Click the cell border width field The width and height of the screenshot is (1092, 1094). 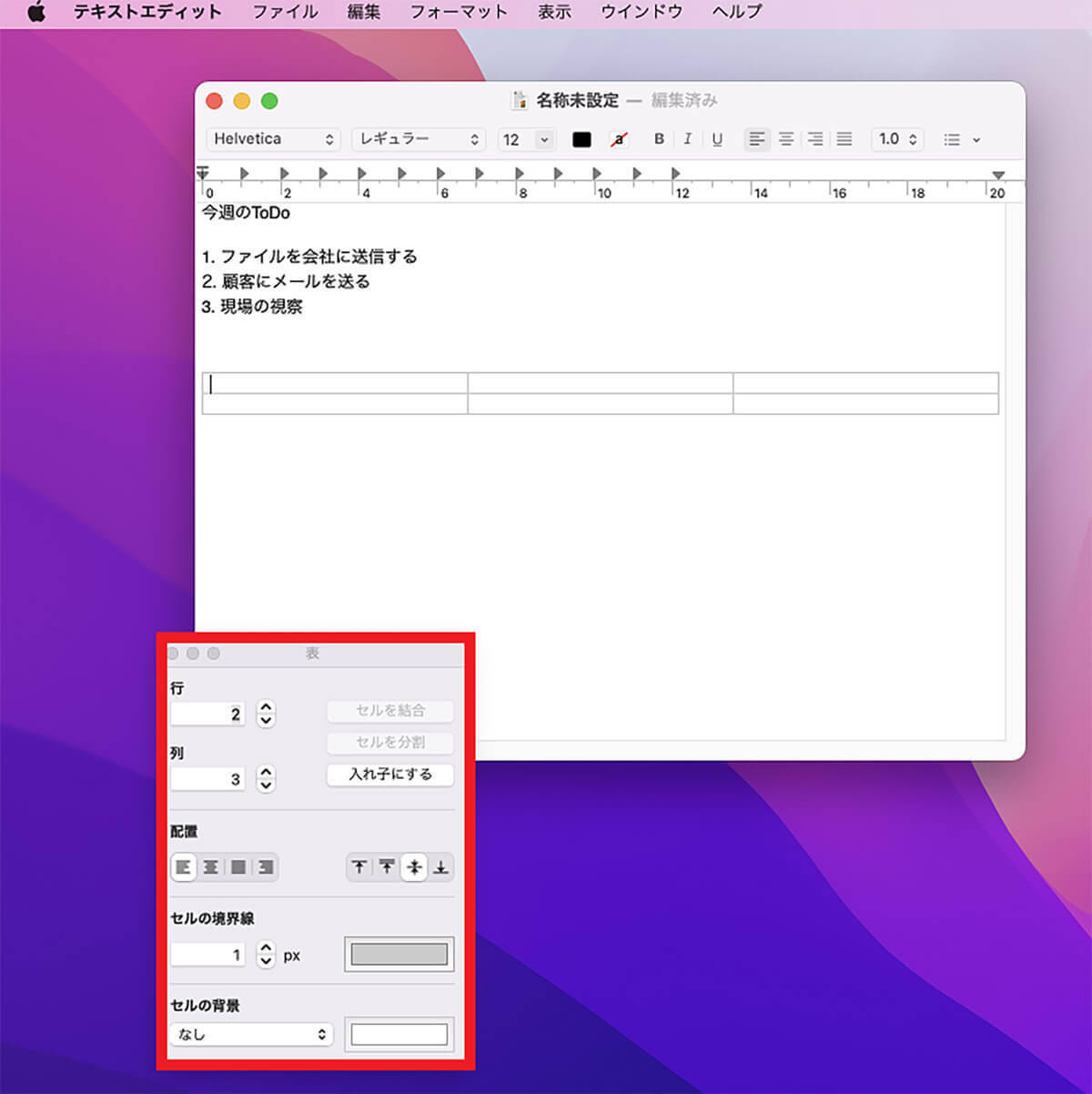tap(207, 955)
